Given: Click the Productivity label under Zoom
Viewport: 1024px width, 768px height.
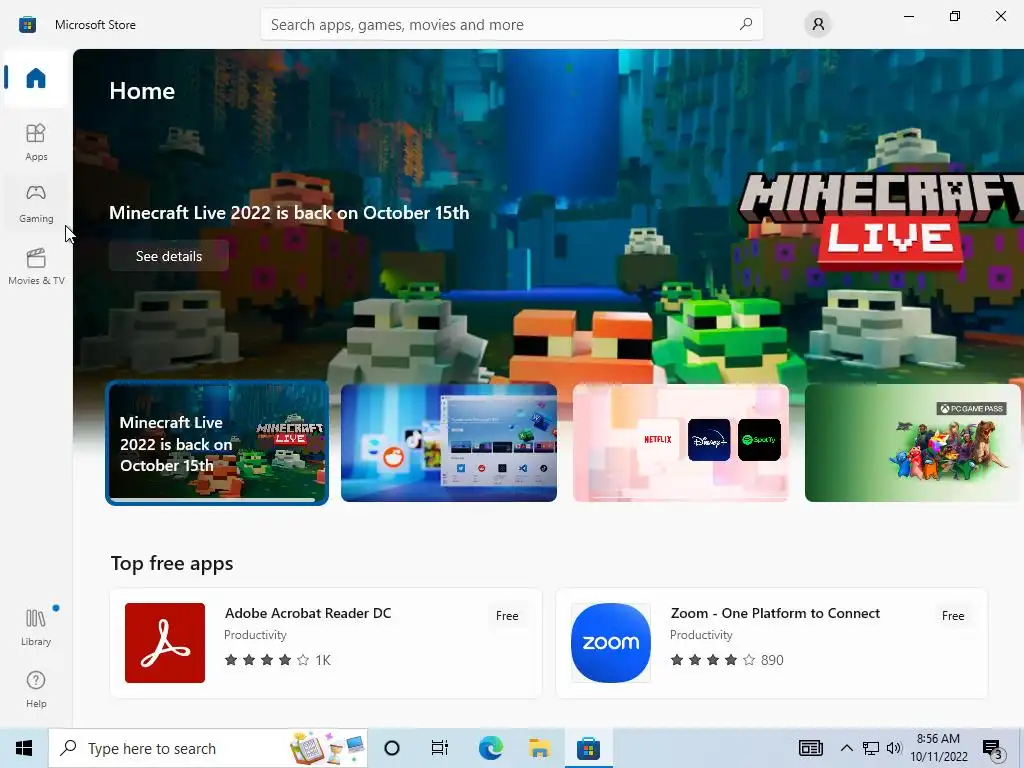Looking at the screenshot, I should coord(701,635).
